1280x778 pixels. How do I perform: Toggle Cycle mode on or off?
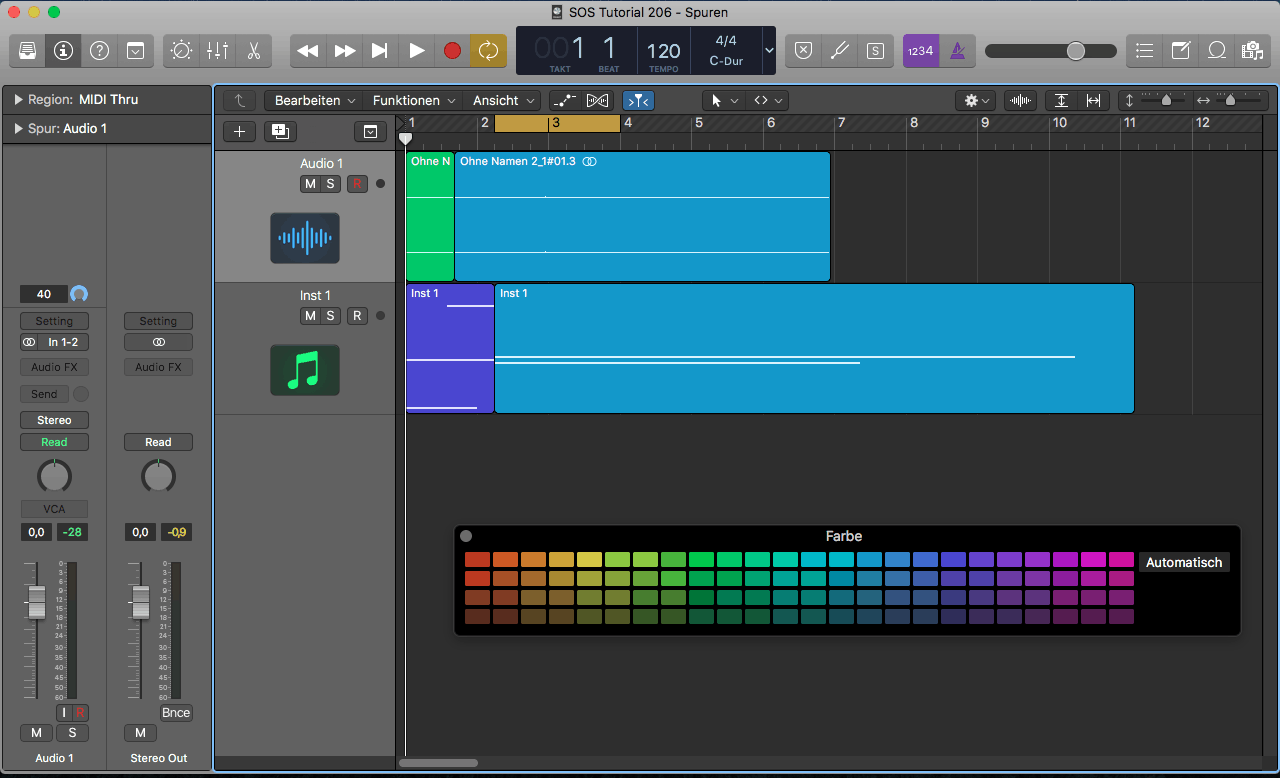click(x=488, y=50)
